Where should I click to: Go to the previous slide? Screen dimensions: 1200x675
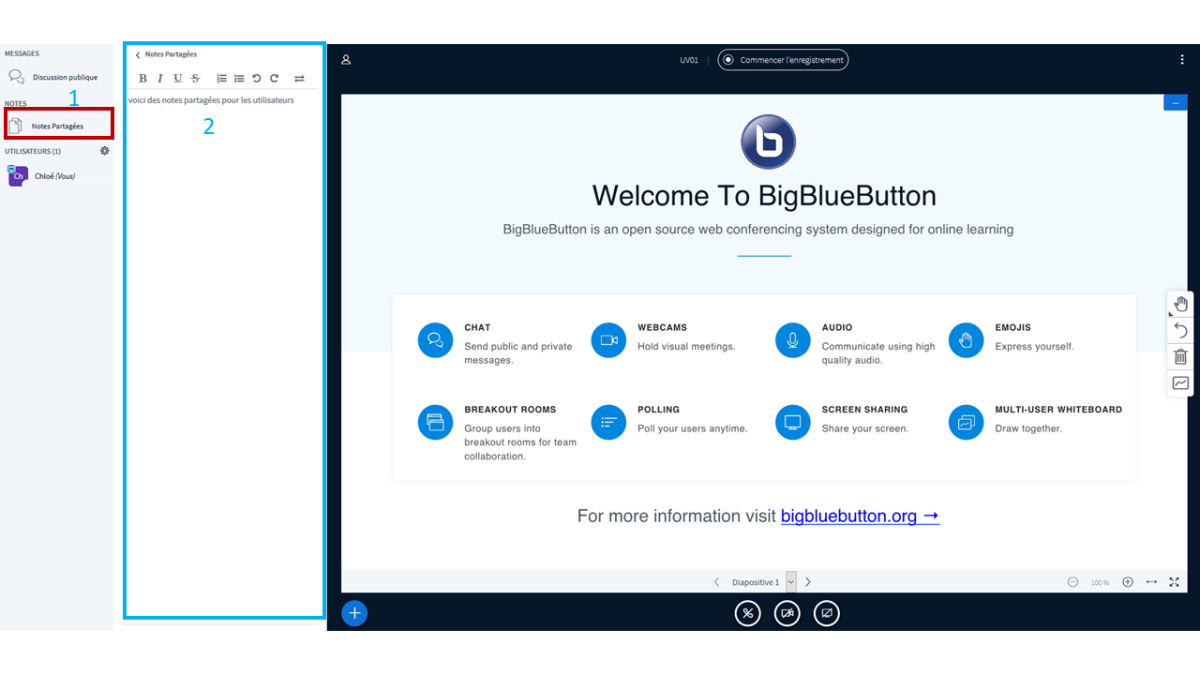[x=716, y=582]
